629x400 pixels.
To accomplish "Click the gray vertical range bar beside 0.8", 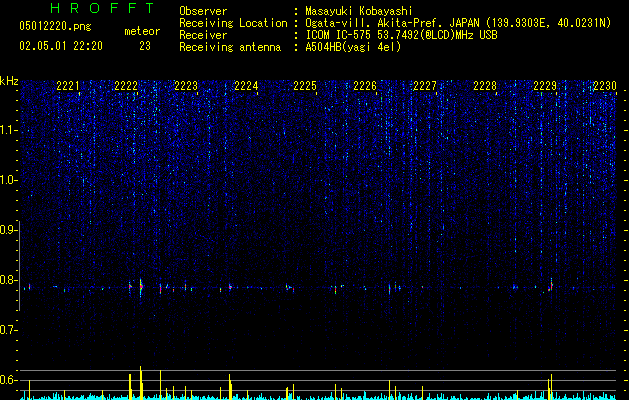I will tap(19, 265).
